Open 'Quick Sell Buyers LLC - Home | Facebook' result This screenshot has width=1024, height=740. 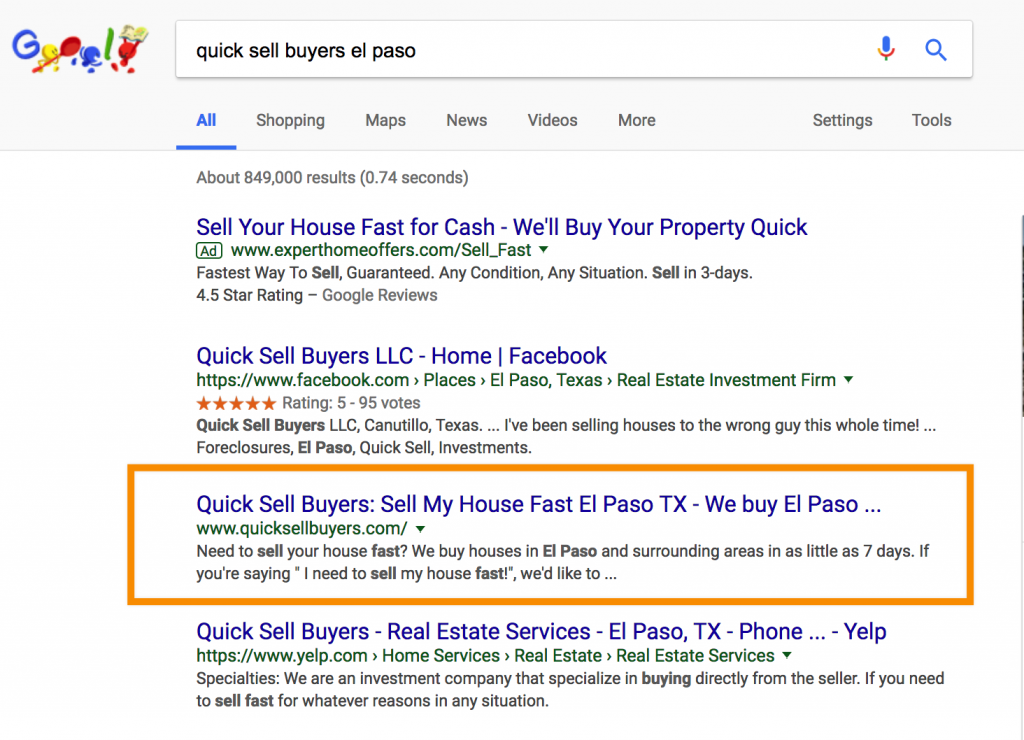coord(402,356)
